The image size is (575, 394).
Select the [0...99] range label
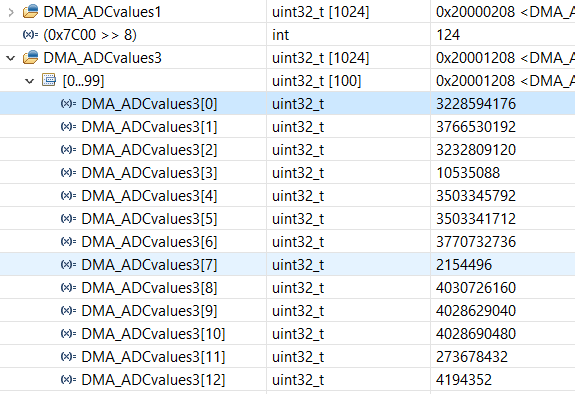pyautogui.click(x=84, y=81)
